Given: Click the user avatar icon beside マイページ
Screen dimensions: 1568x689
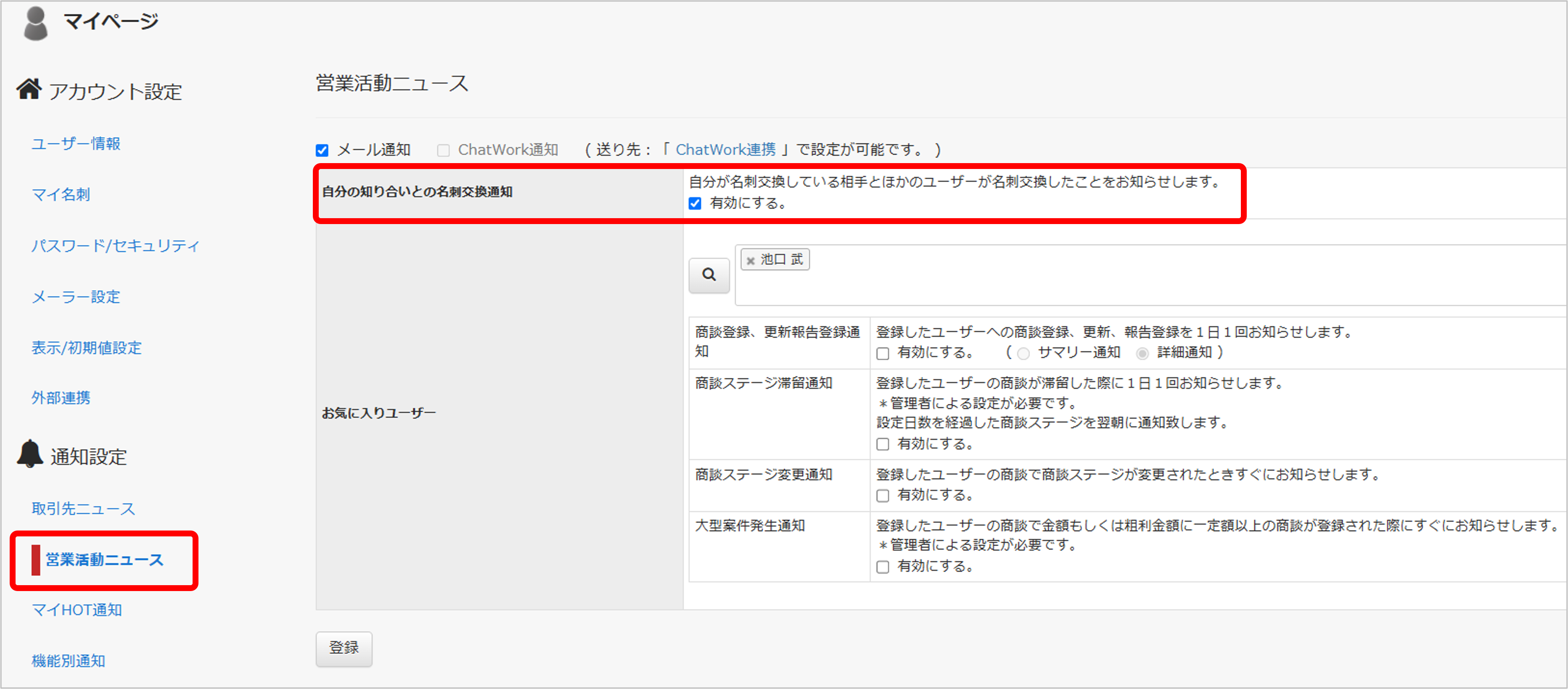Looking at the screenshot, I should (x=35, y=23).
